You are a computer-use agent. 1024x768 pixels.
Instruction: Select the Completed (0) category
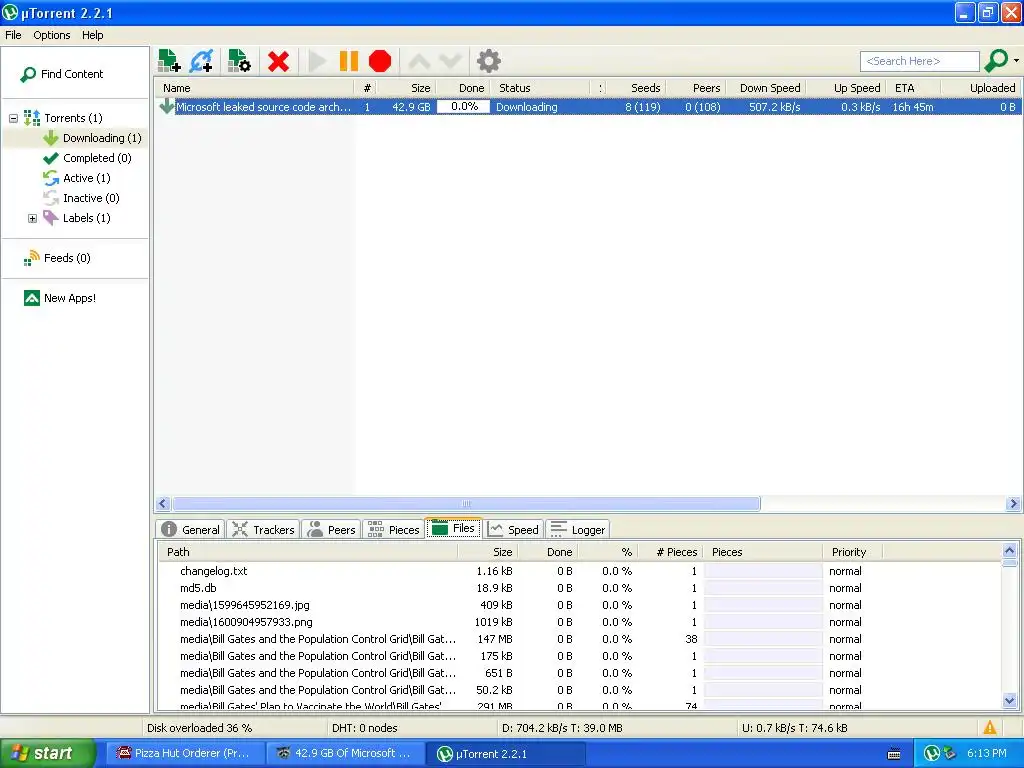coord(87,158)
